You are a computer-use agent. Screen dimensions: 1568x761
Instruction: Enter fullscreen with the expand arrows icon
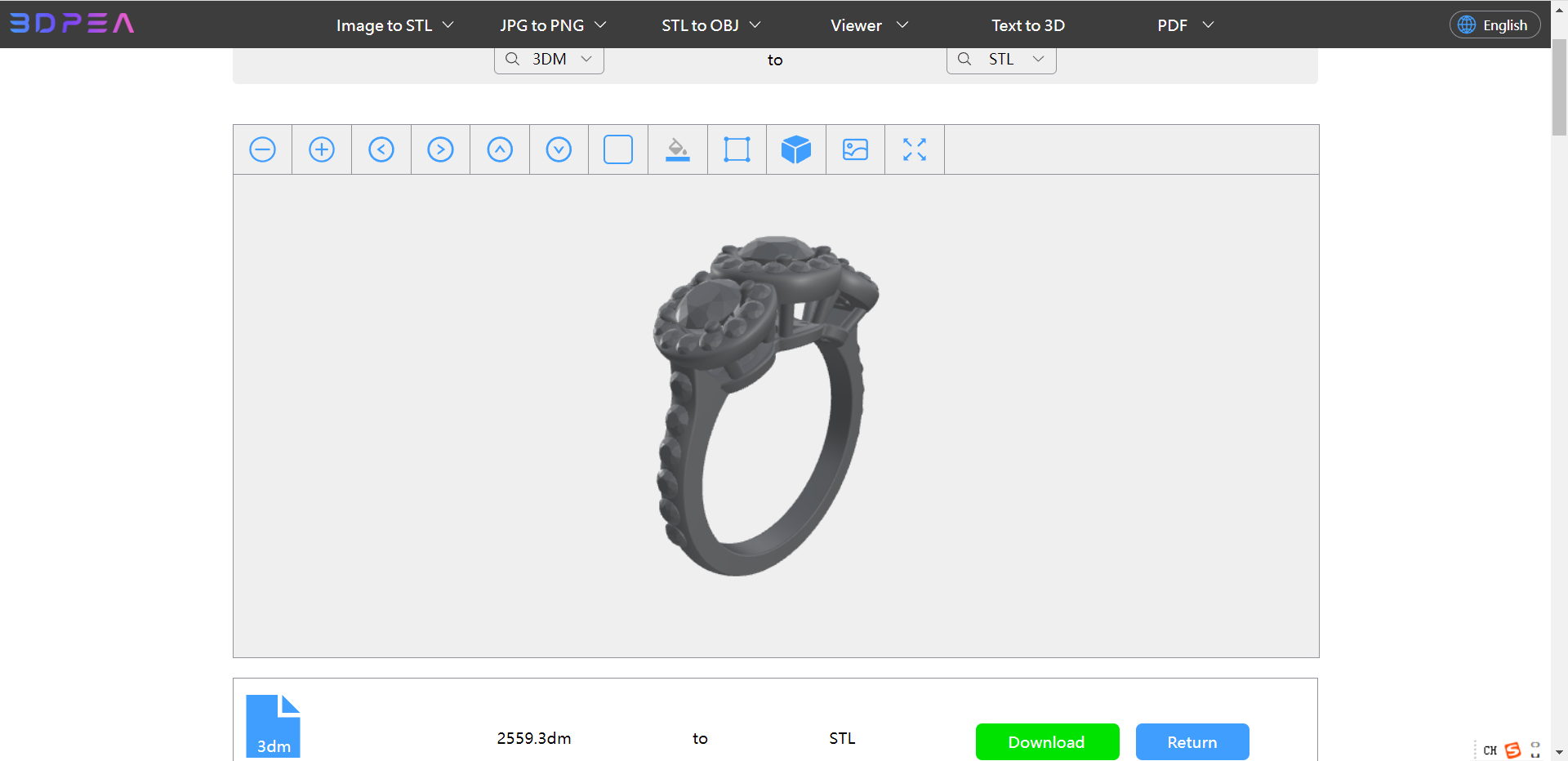click(x=915, y=149)
